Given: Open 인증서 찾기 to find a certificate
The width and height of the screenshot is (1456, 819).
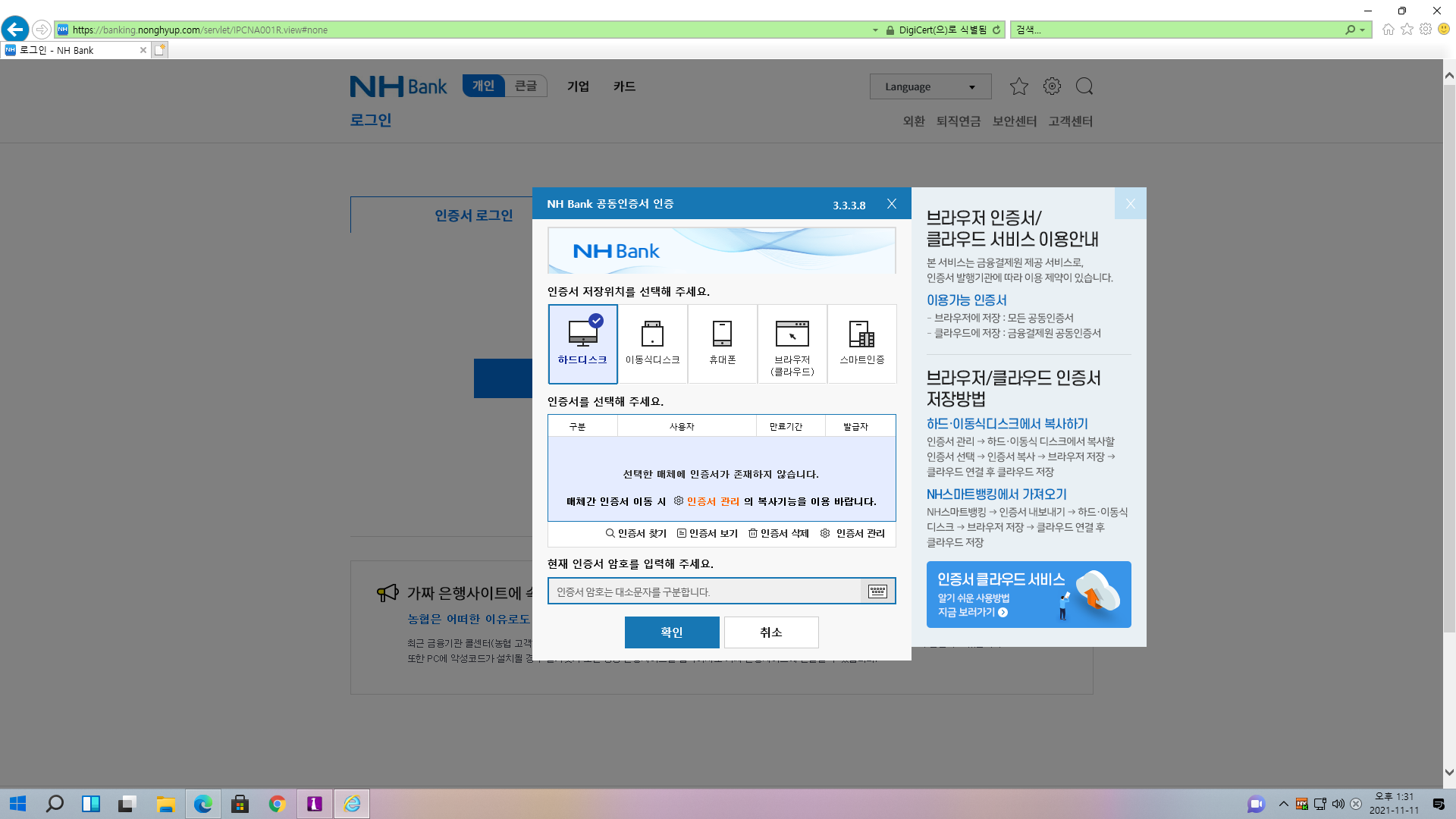Looking at the screenshot, I should point(635,533).
